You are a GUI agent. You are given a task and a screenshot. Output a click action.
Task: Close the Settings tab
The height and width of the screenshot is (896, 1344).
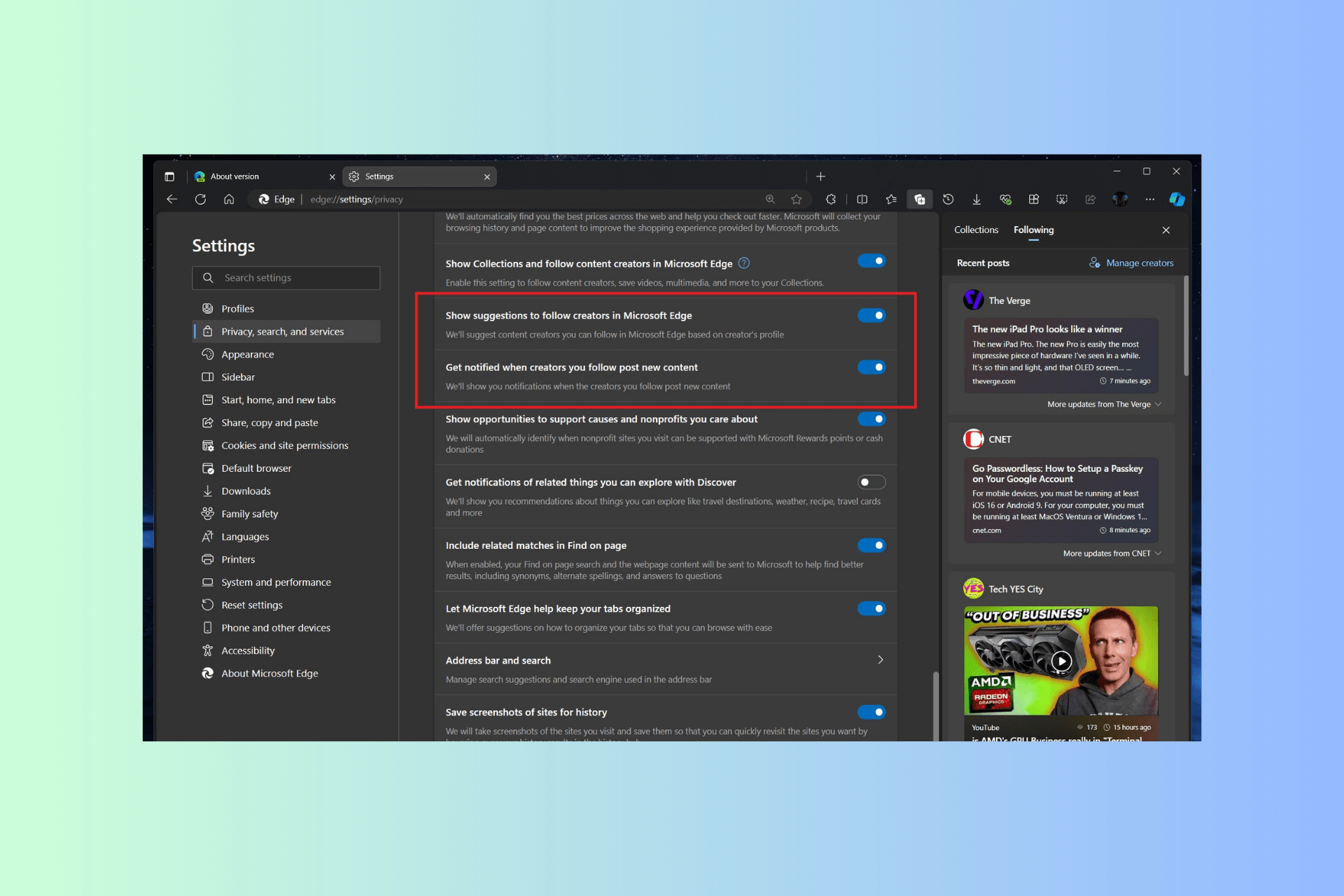[x=487, y=177]
